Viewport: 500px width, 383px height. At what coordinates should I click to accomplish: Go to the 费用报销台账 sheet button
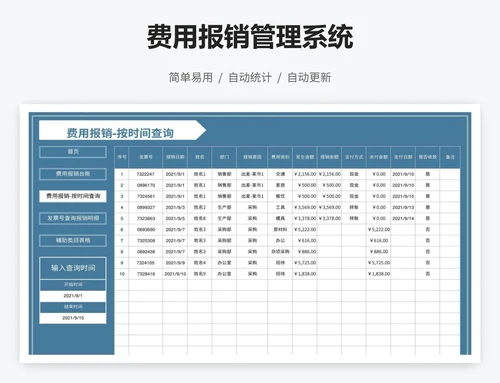pos(73,174)
